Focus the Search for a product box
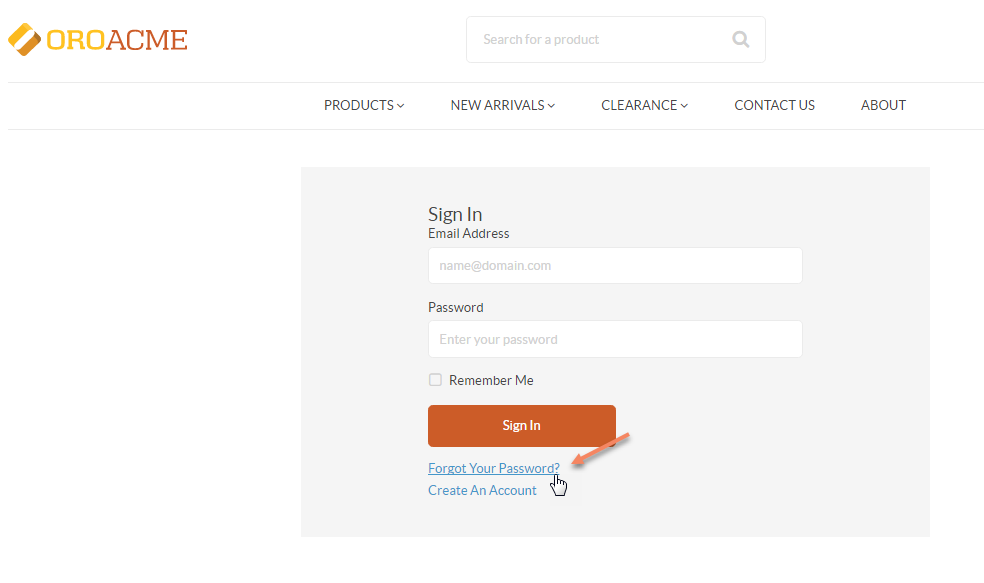Image resolution: width=984 pixels, height=583 pixels. (616, 40)
